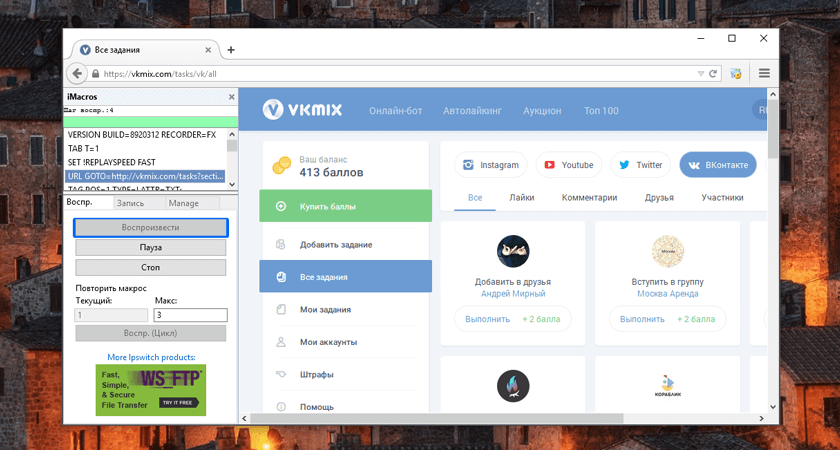Select the Youtube network button
The image size is (840, 450).
pyautogui.click(x=569, y=164)
